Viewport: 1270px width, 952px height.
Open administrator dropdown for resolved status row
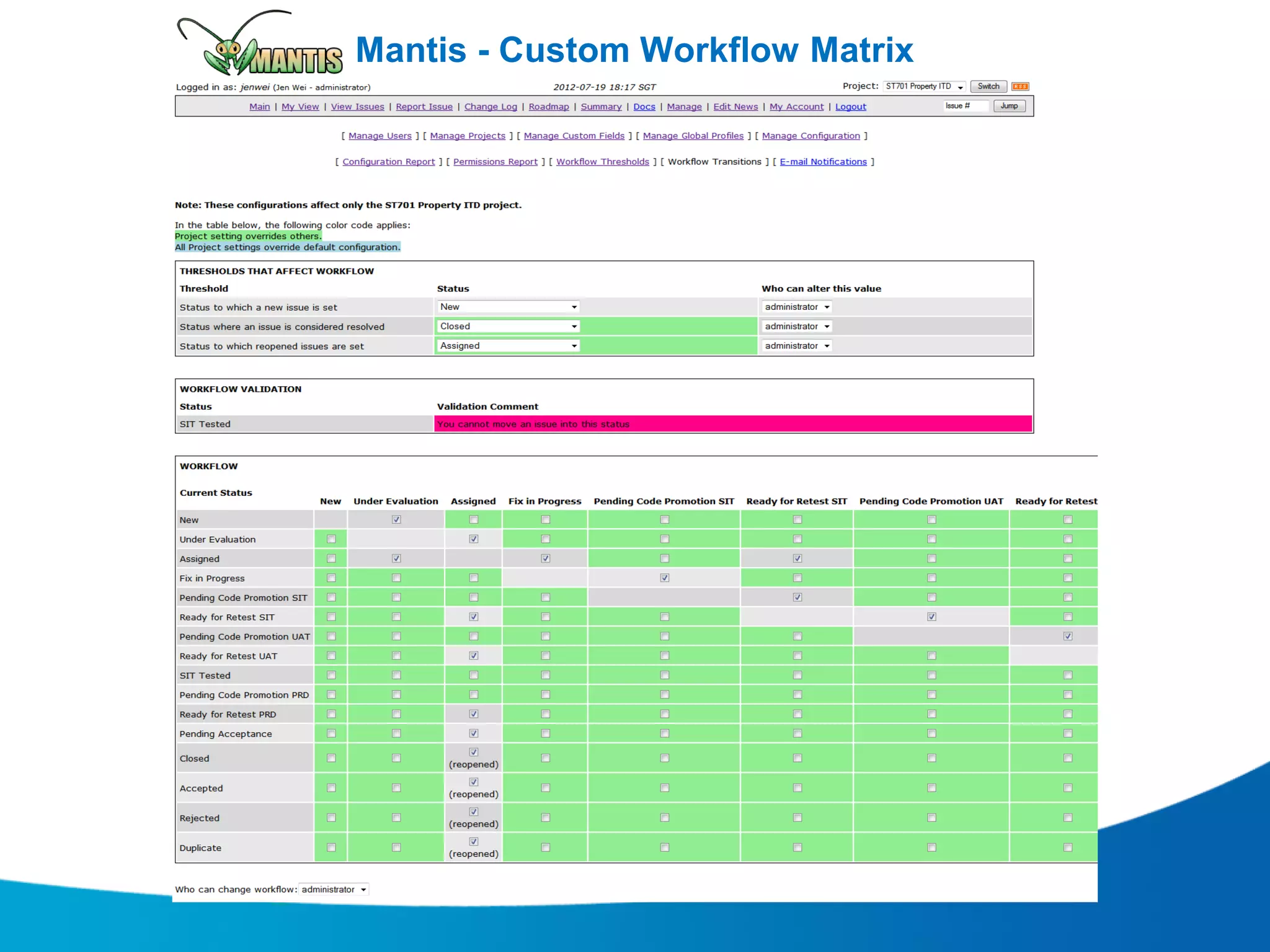point(797,326)
